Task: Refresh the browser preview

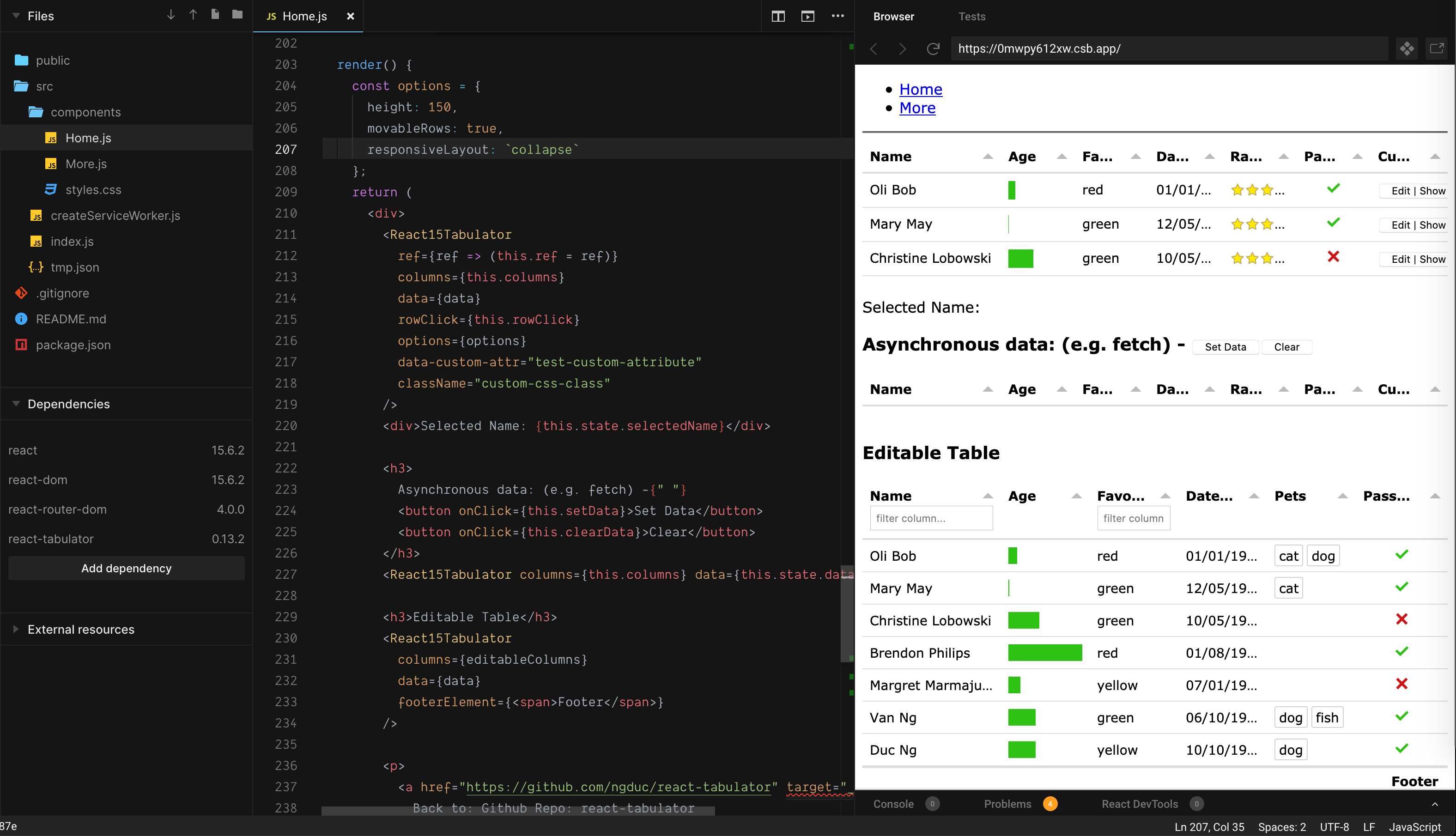Action: pos(933,49)
